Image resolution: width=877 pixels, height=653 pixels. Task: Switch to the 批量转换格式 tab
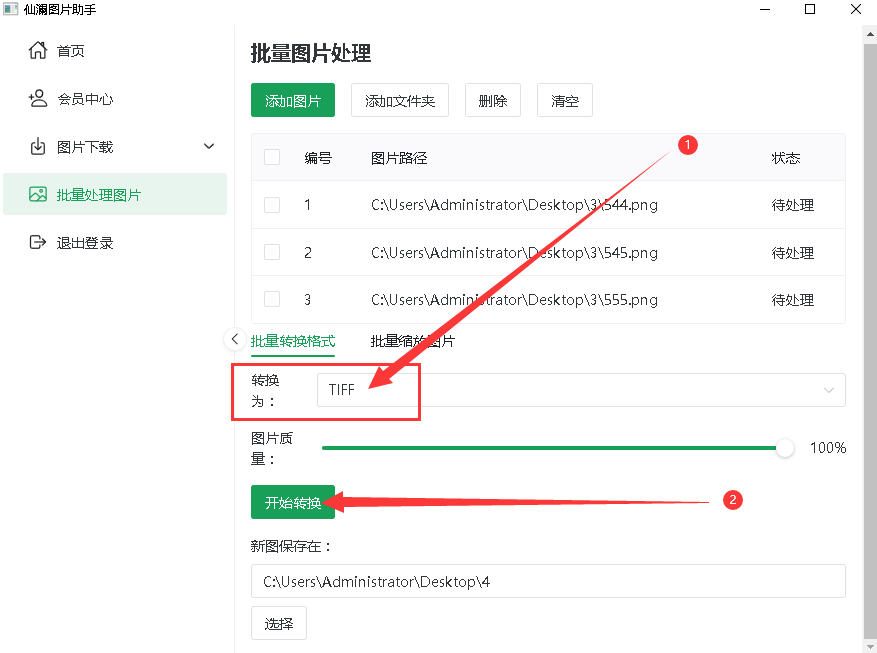point(293,340)
